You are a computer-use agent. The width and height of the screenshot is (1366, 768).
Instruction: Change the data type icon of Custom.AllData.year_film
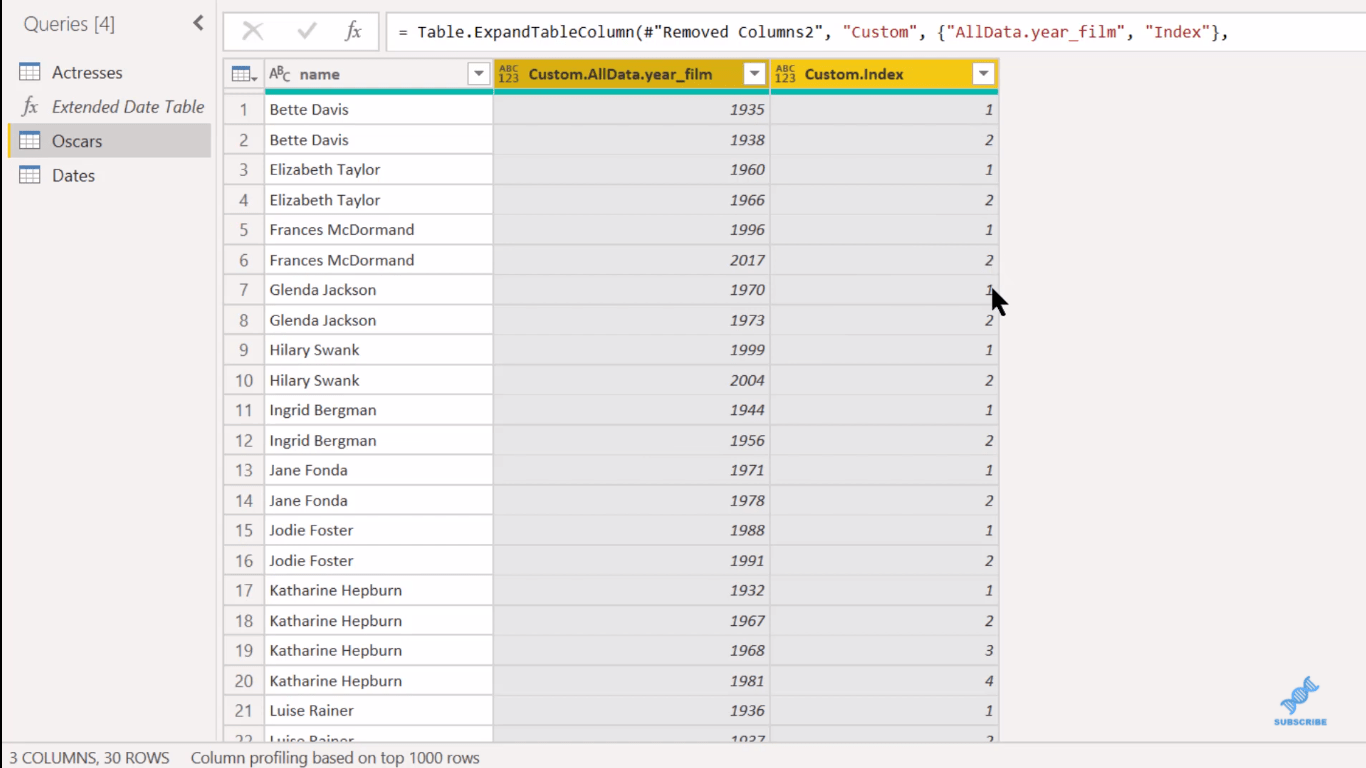(509, 74)
